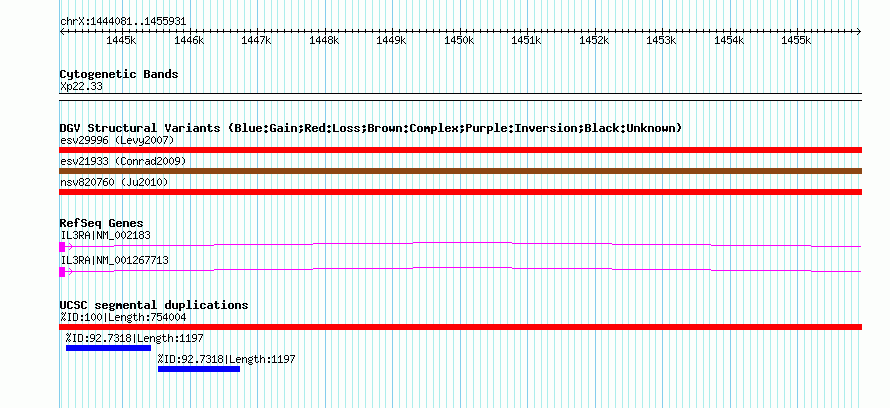
Task: Click the esv29996 (Levy2007) variant label
Action: coord(117,140)
